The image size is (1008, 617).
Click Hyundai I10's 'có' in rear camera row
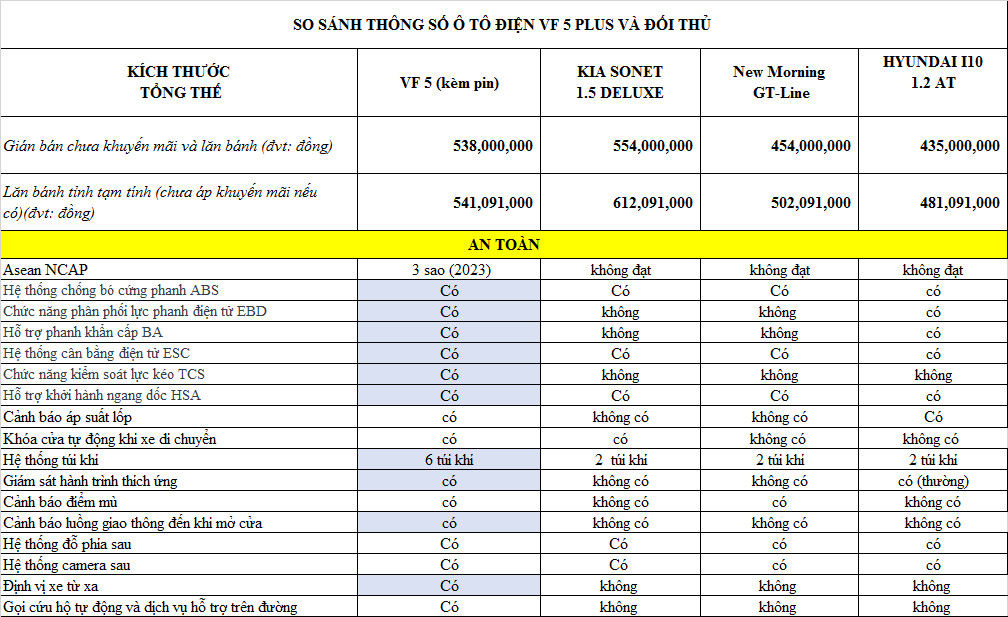(933, 566)
